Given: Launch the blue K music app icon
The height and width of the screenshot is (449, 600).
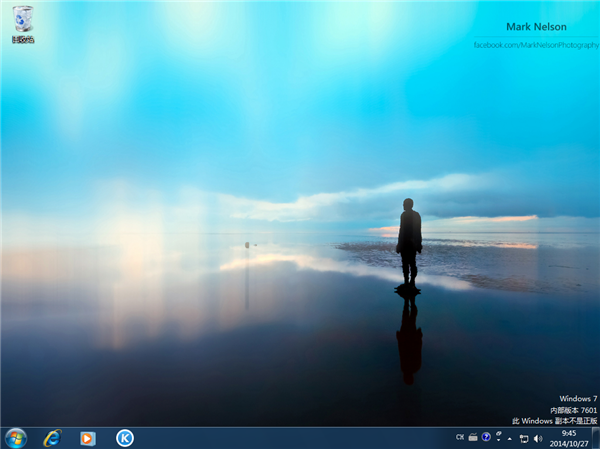Looking at the screenshot, I should tap(125, 438).
